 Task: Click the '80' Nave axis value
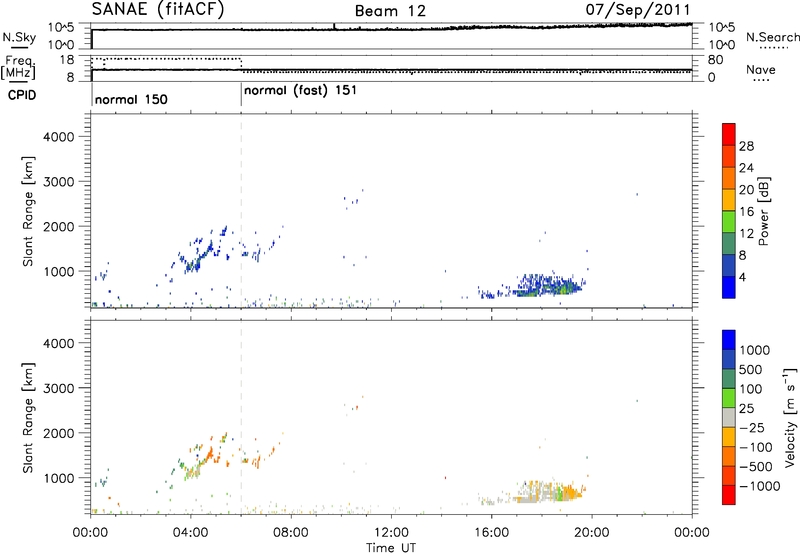point(715,60)
